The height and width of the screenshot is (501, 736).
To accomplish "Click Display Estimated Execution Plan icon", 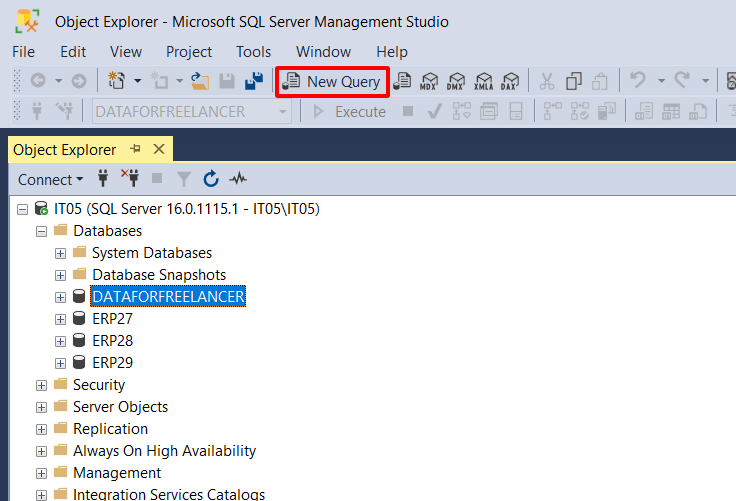I will click(x=462, y=112).
